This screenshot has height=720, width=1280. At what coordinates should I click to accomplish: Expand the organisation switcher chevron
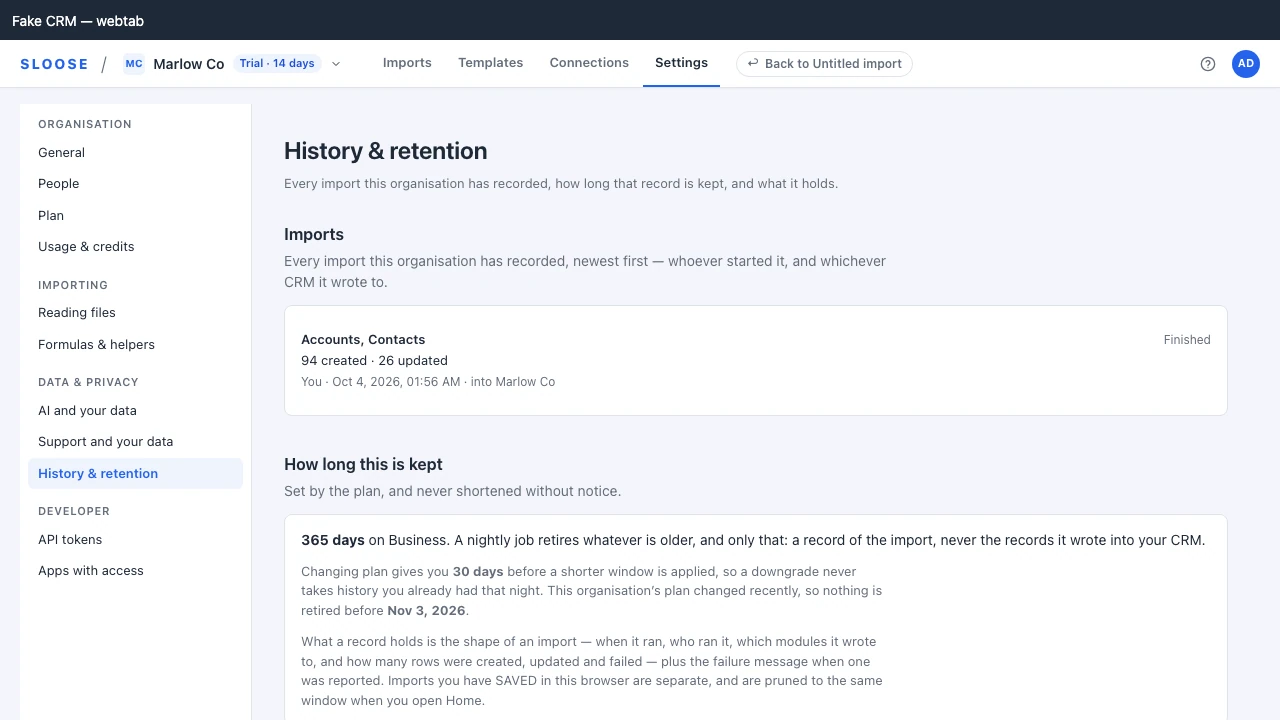pos(336,64)
